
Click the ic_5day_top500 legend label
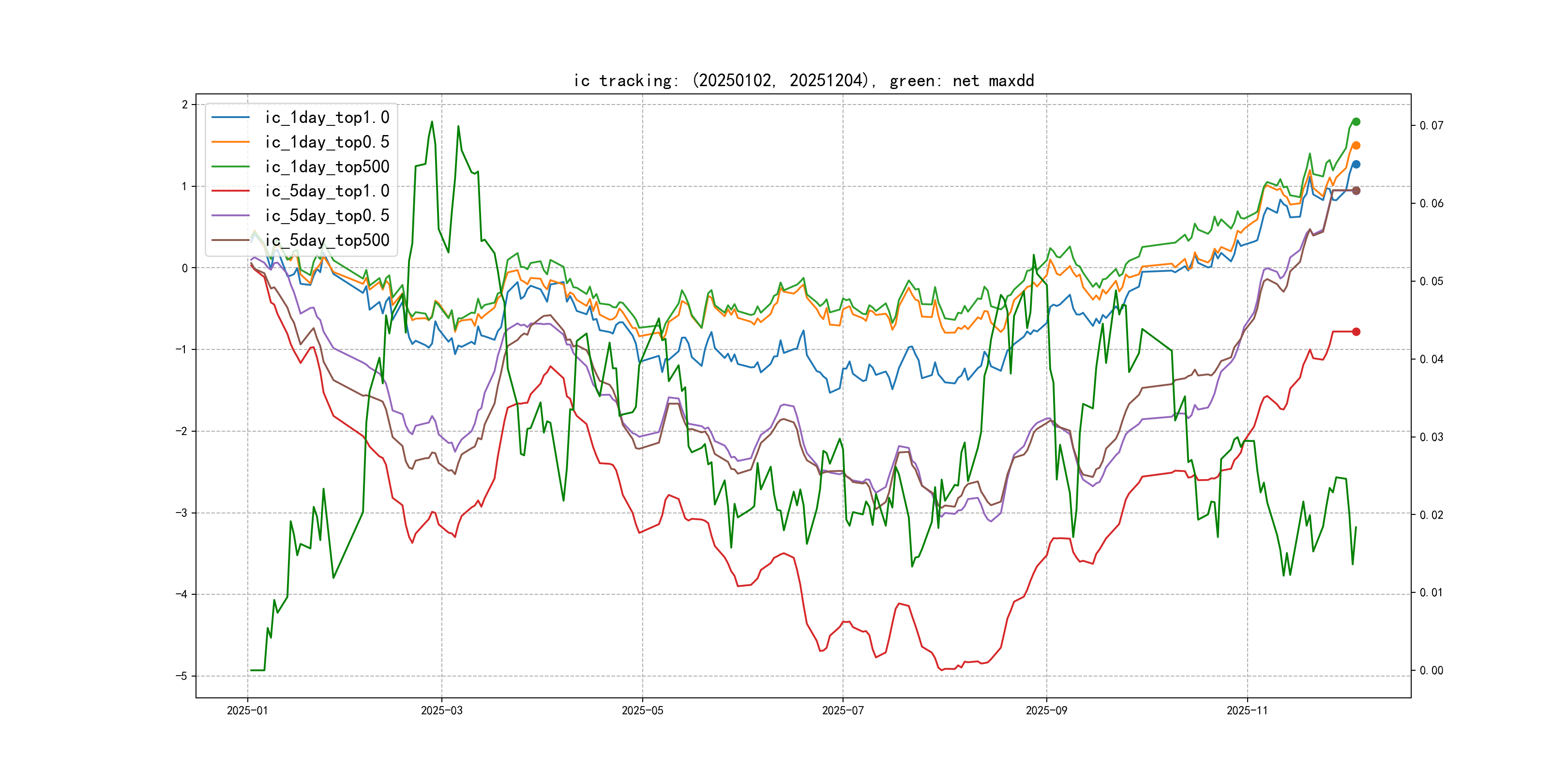click(327, 241)
